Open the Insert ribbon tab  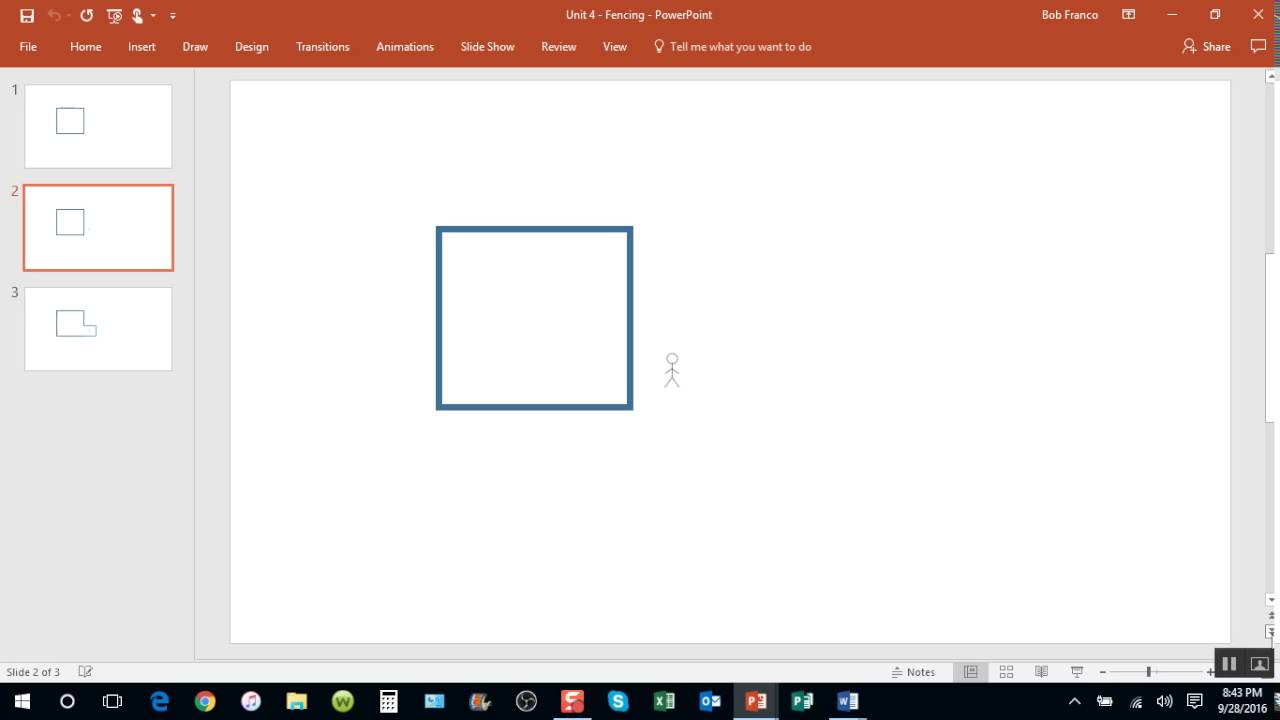click(x=142, y=47)
